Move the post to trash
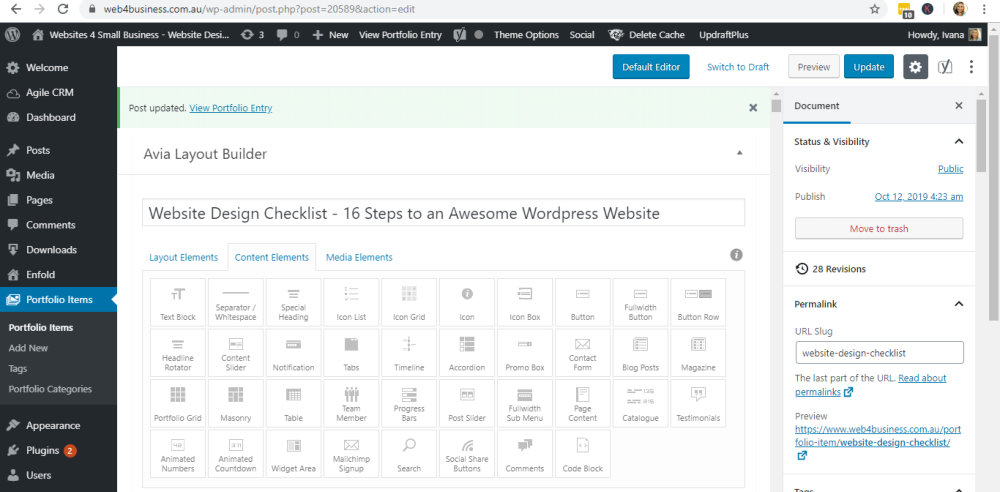The height and width of the screenshot is (492, 1000). tap(879, 228)
